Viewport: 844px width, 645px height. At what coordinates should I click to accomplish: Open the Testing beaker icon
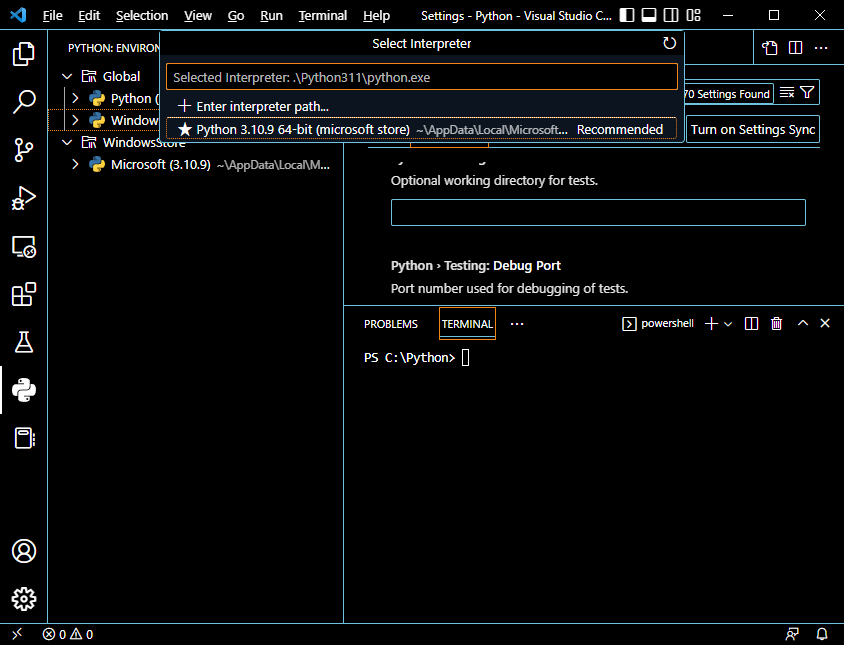24,342
